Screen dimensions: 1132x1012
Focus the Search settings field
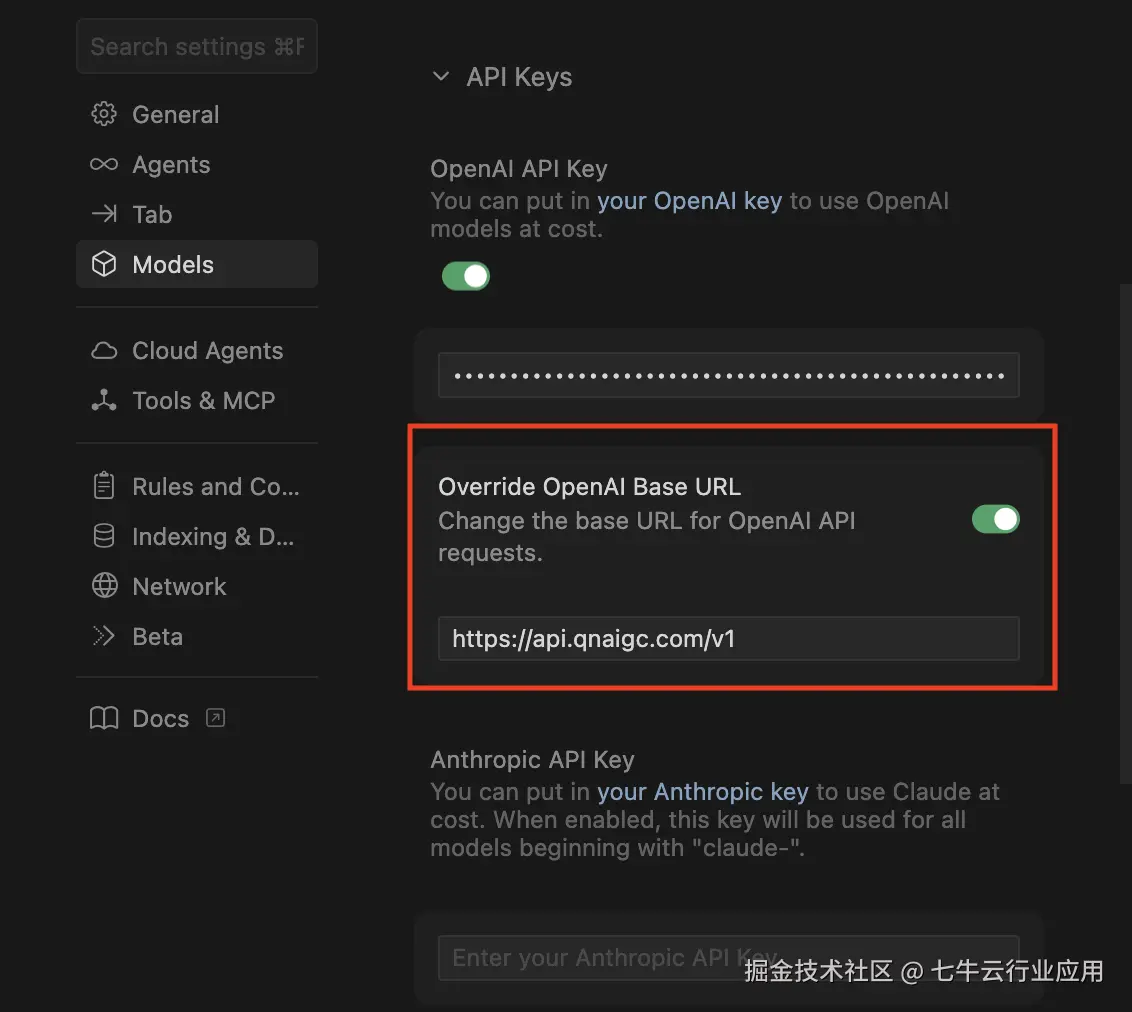196,46
